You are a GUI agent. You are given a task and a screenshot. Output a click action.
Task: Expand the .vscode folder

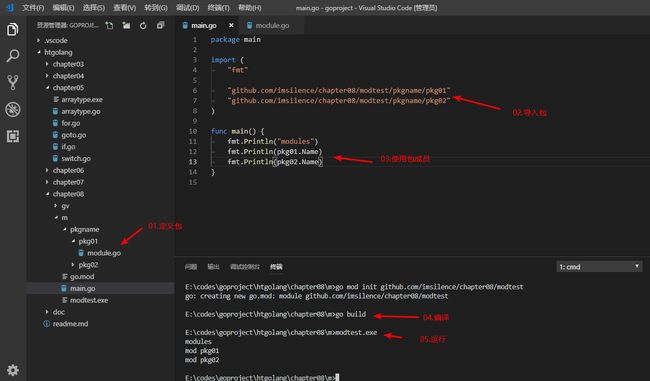click(x=38, y=40)
